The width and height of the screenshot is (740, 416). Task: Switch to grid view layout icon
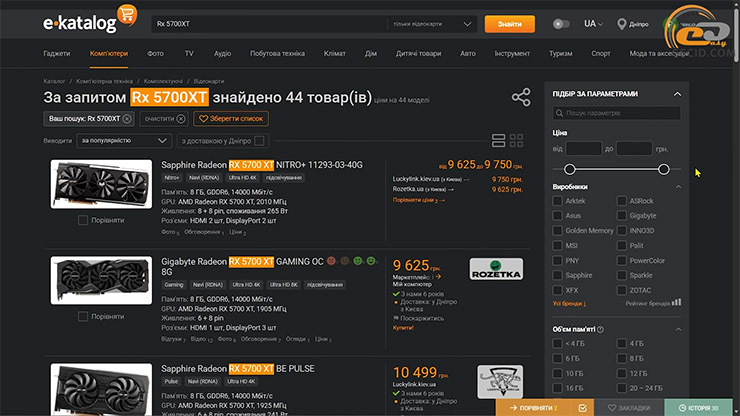click(x=517, y=141)
